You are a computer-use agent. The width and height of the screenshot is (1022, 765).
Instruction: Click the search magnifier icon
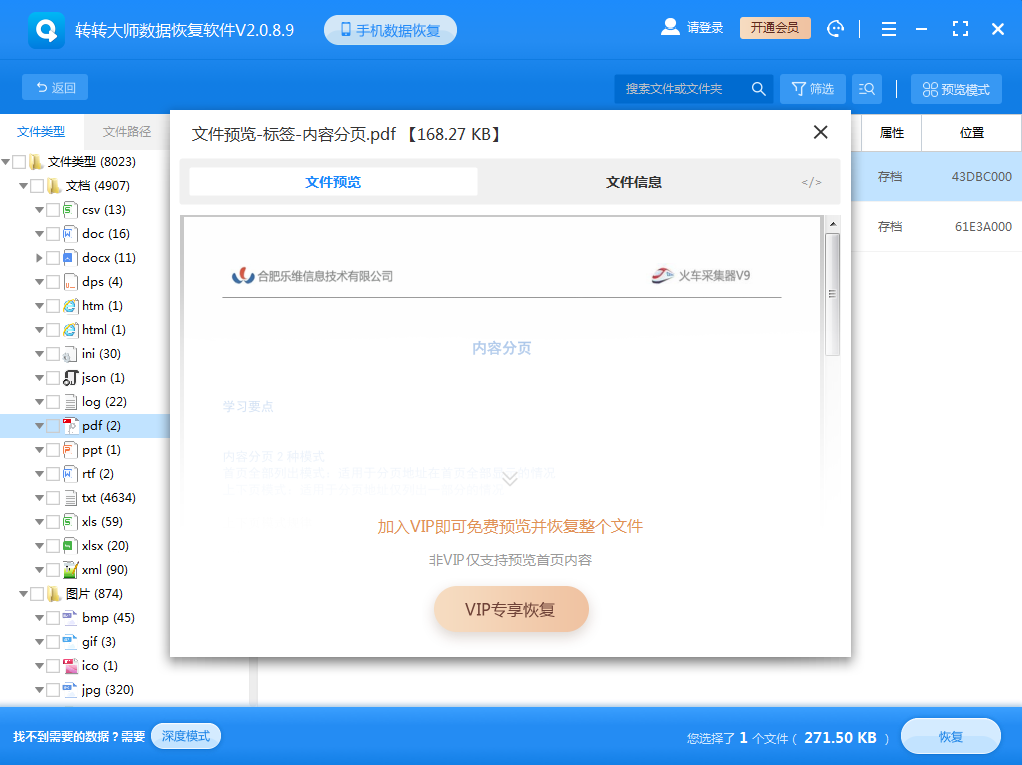[758, 89]
